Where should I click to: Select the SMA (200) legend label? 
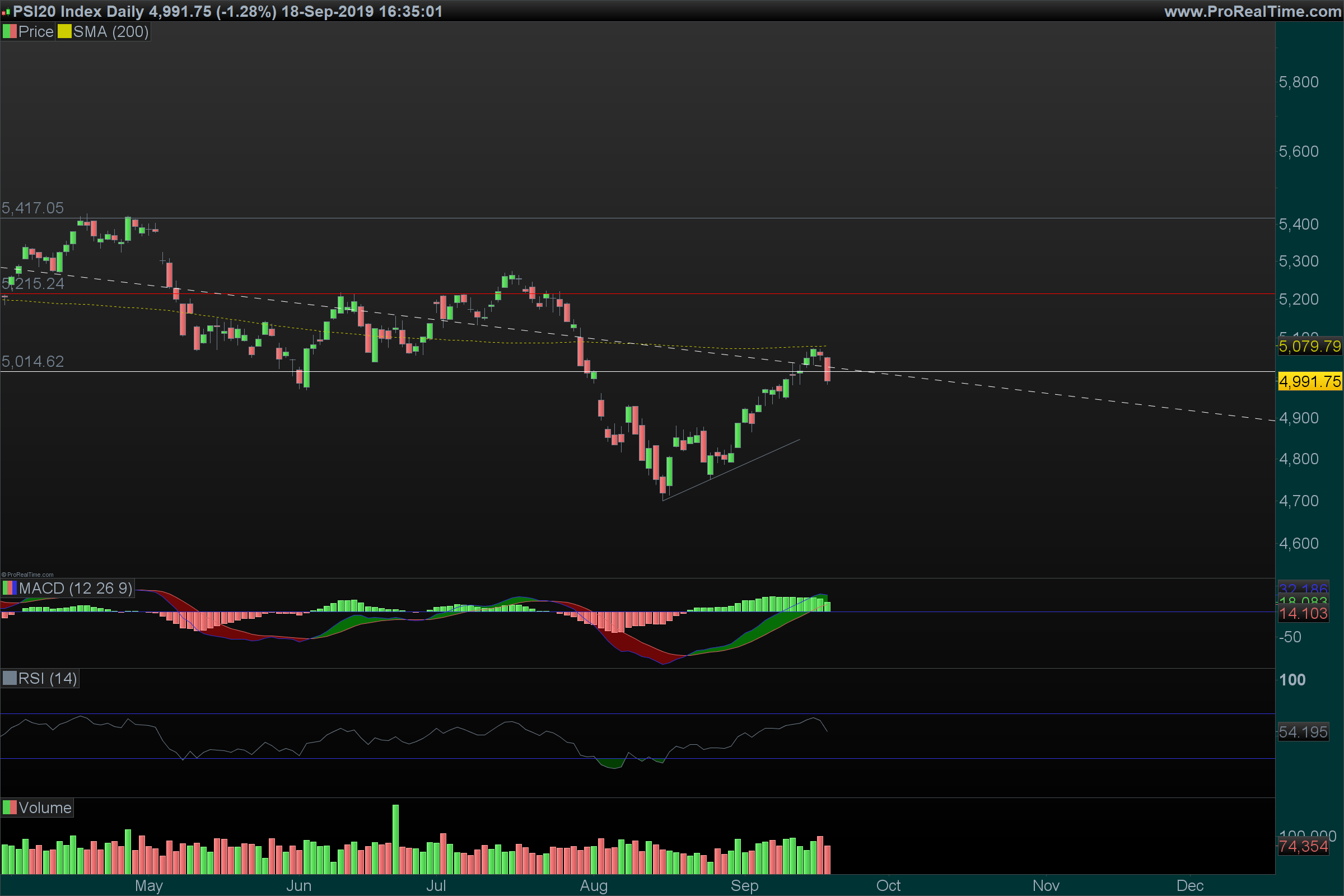point(111,31)
